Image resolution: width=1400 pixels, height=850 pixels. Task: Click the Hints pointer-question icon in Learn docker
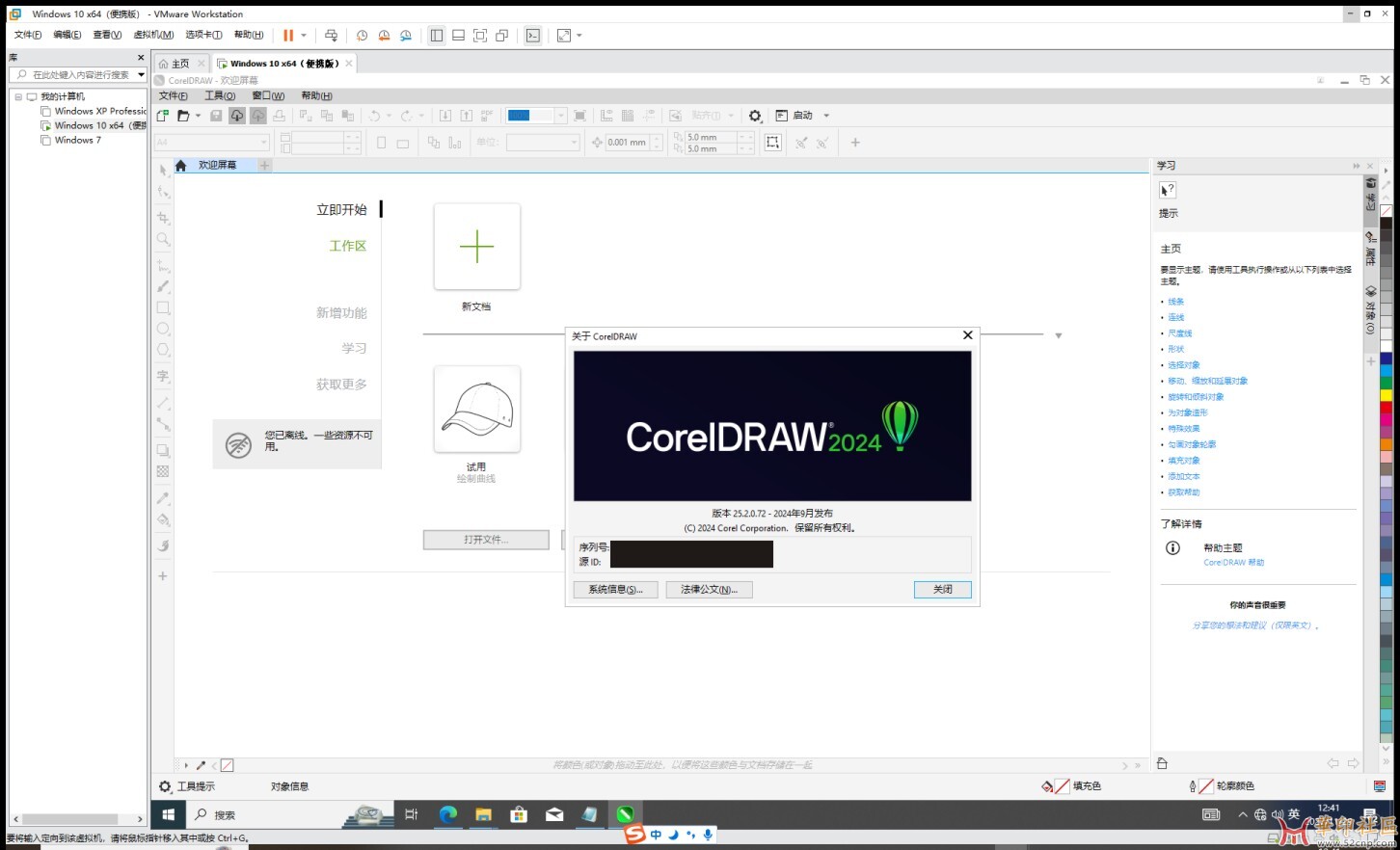[1168, 190]
